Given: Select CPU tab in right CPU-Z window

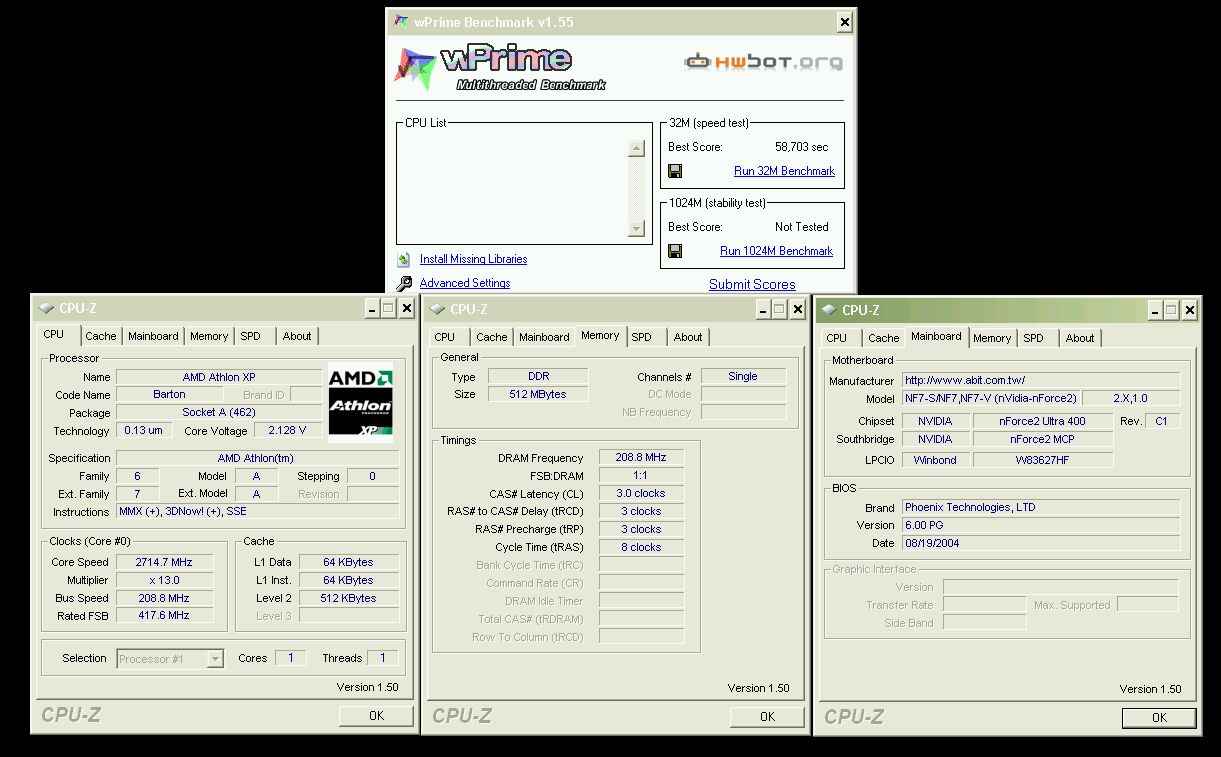Looking at the screenshot, I should click(x=837, y=338).
